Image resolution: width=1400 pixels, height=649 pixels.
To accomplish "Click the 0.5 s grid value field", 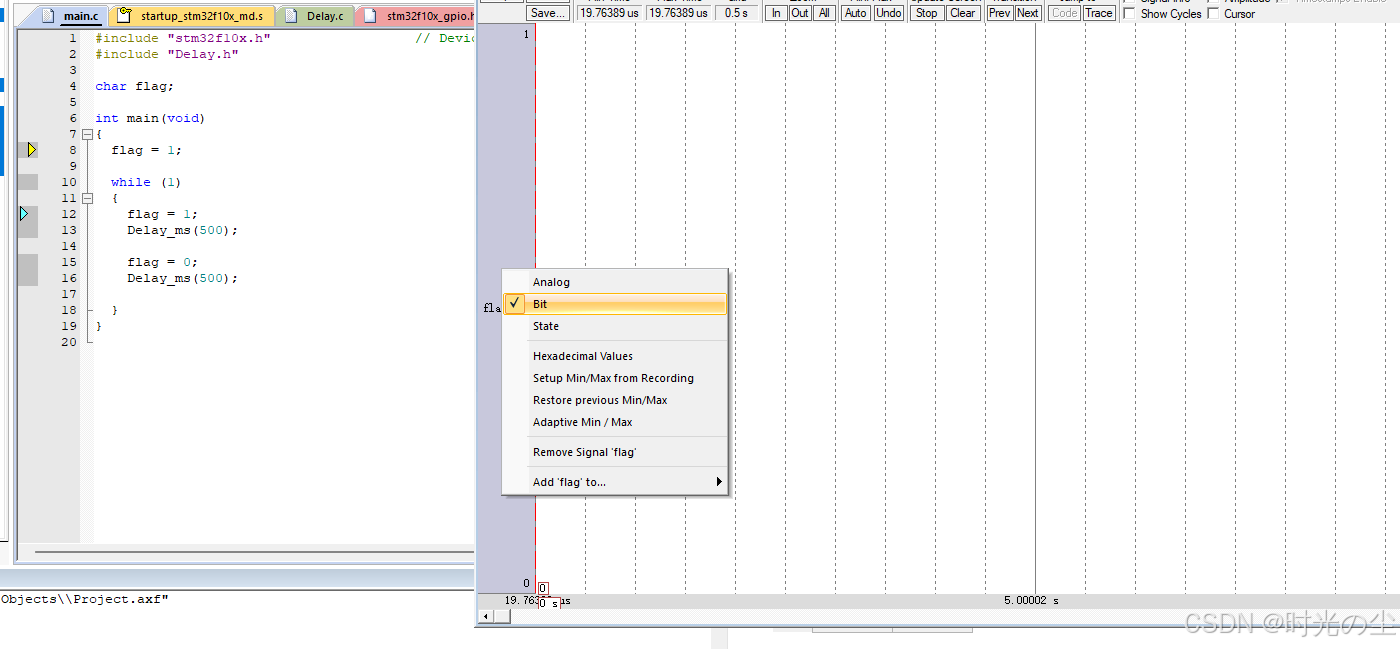I will pyautogui.click(x=738, y=13).
